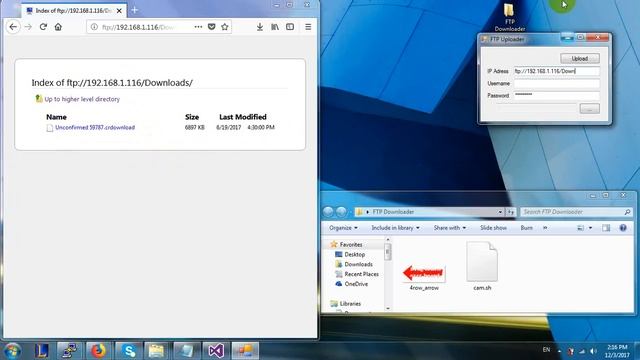Open Firefox from taskbar
The height and width of the screenshot is (360, 640).
click(x=98, y=351)
